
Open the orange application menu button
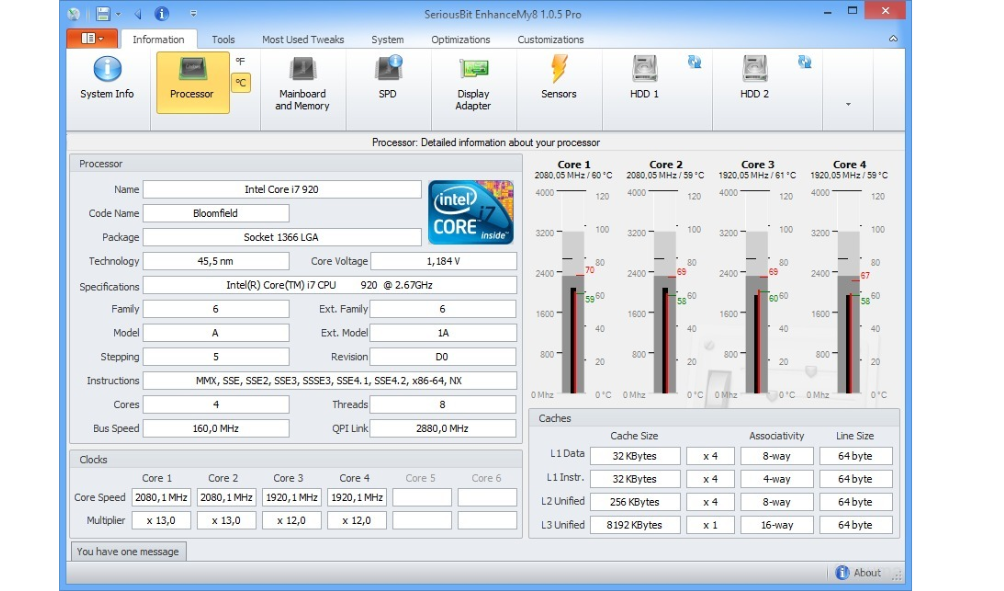point(92,39)
